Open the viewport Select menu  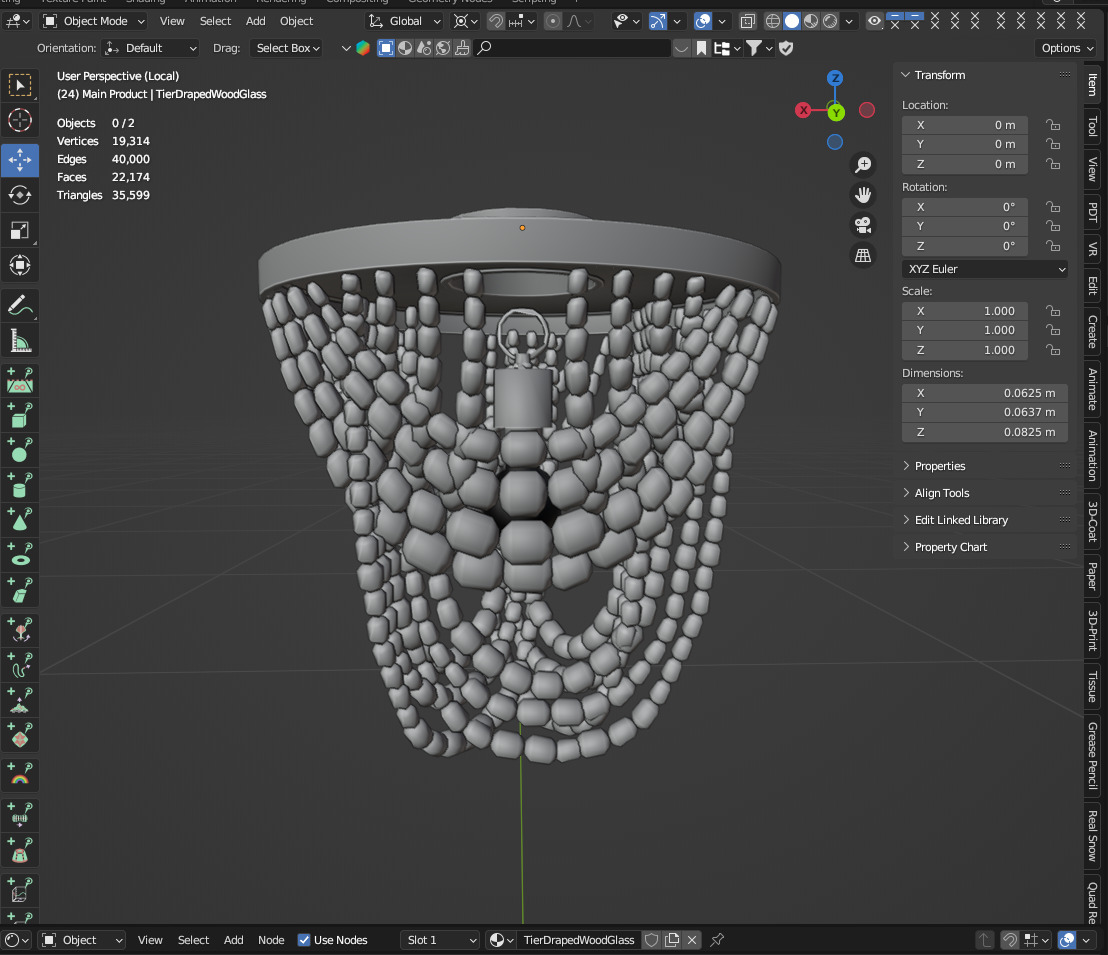click(x=216, y=21)
